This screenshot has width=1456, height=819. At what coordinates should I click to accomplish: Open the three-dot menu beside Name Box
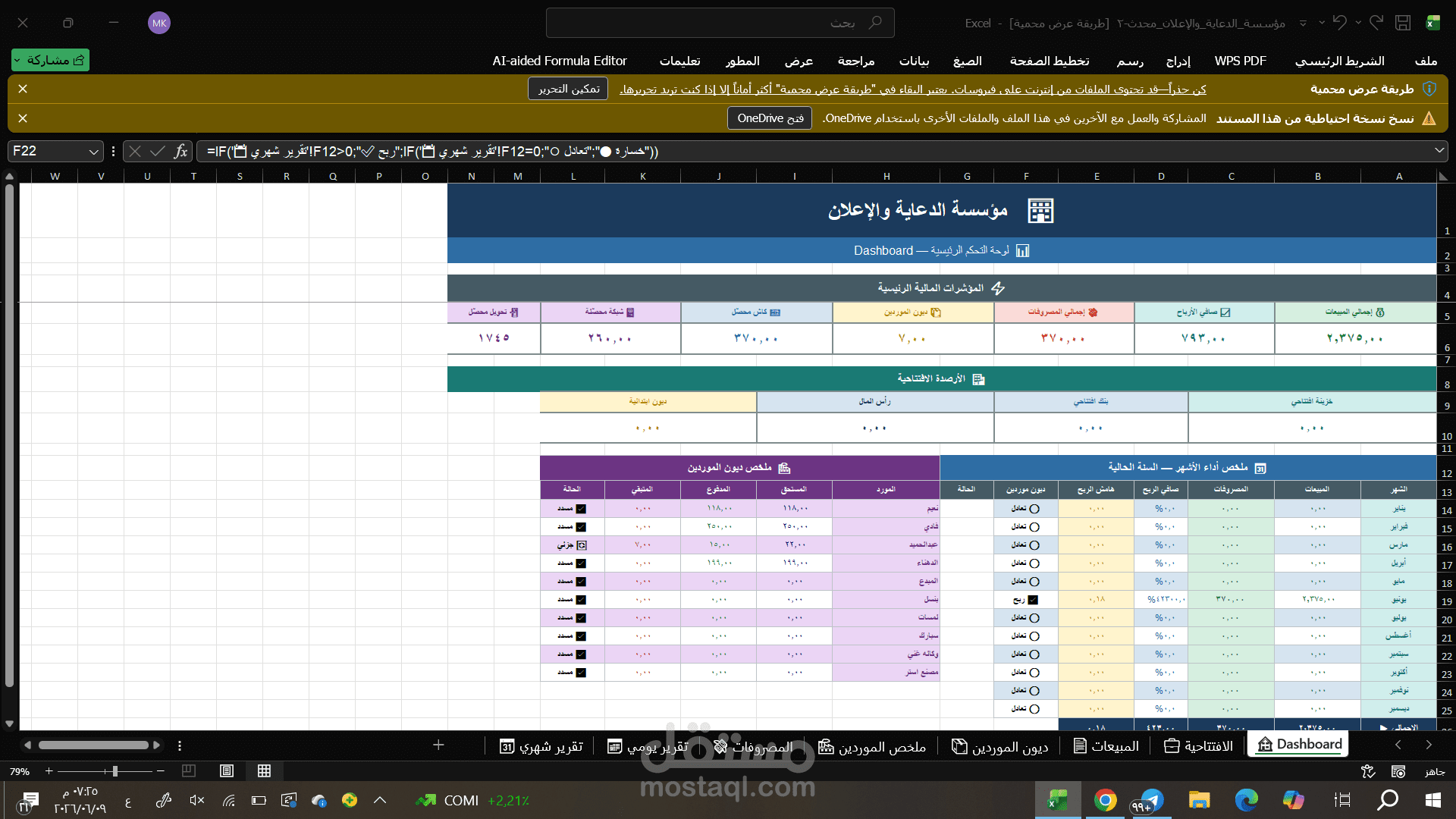(x=113, y=151)
